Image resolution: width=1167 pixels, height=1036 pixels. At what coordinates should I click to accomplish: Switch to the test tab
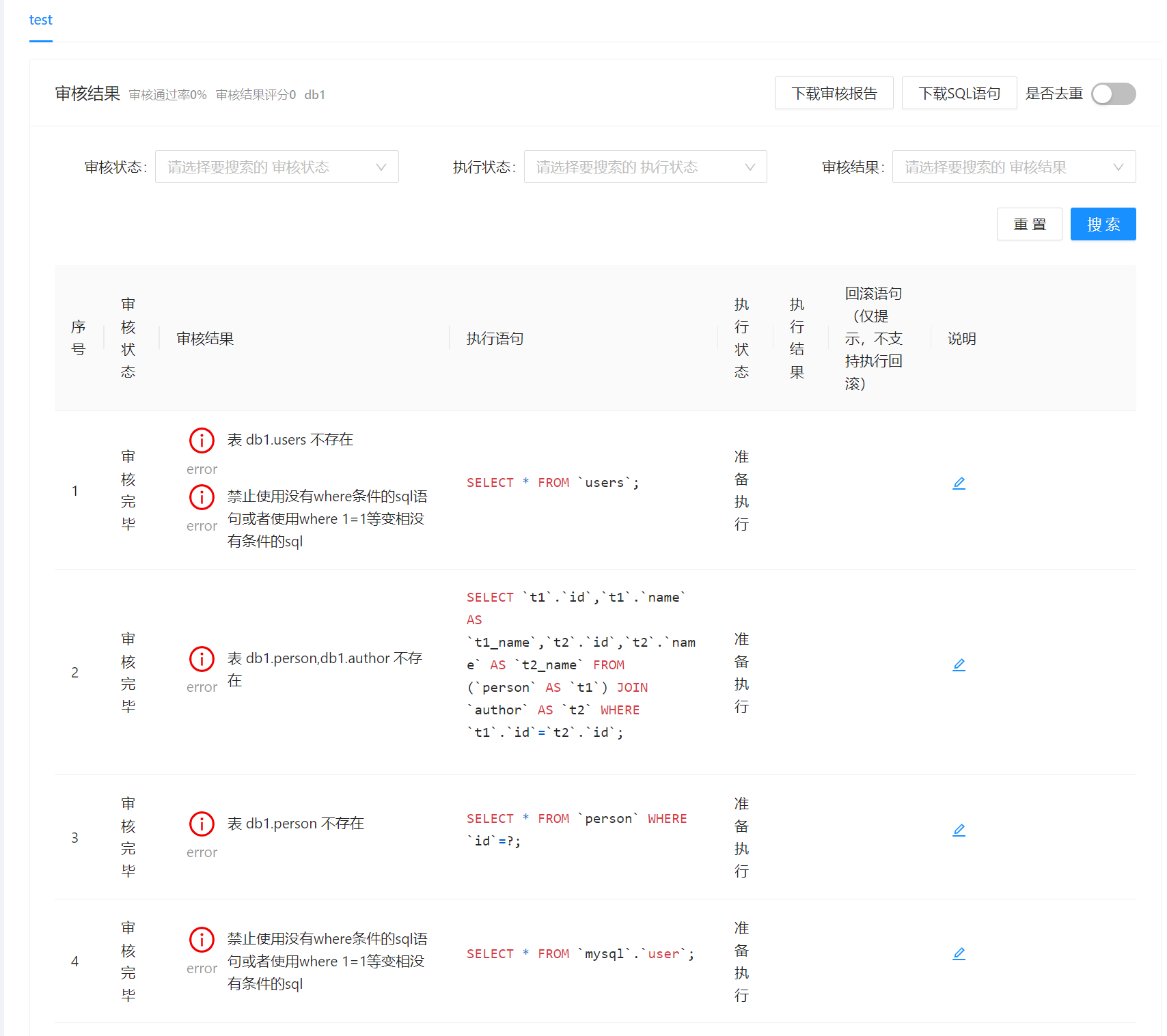coord(40,20)
